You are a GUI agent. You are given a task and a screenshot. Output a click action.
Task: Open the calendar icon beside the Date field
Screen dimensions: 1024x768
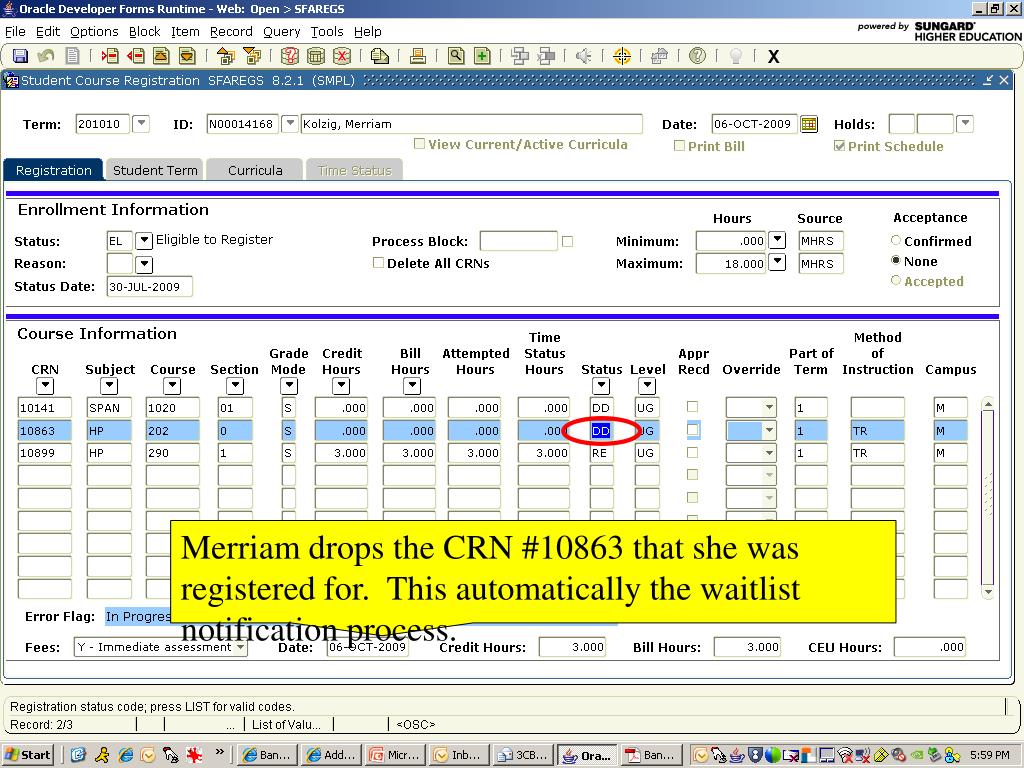point(809,125)
